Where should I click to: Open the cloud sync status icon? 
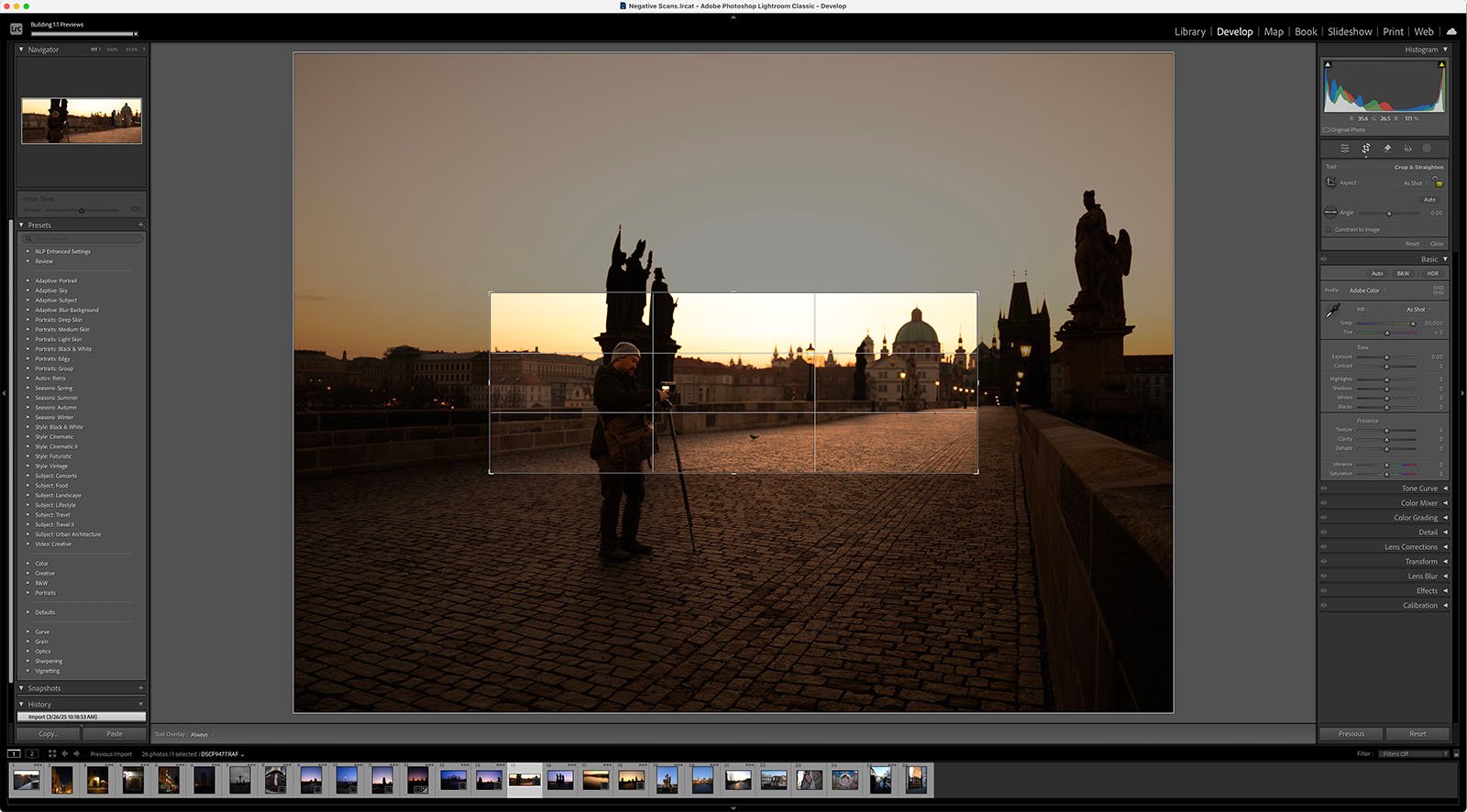[1451, 31]
